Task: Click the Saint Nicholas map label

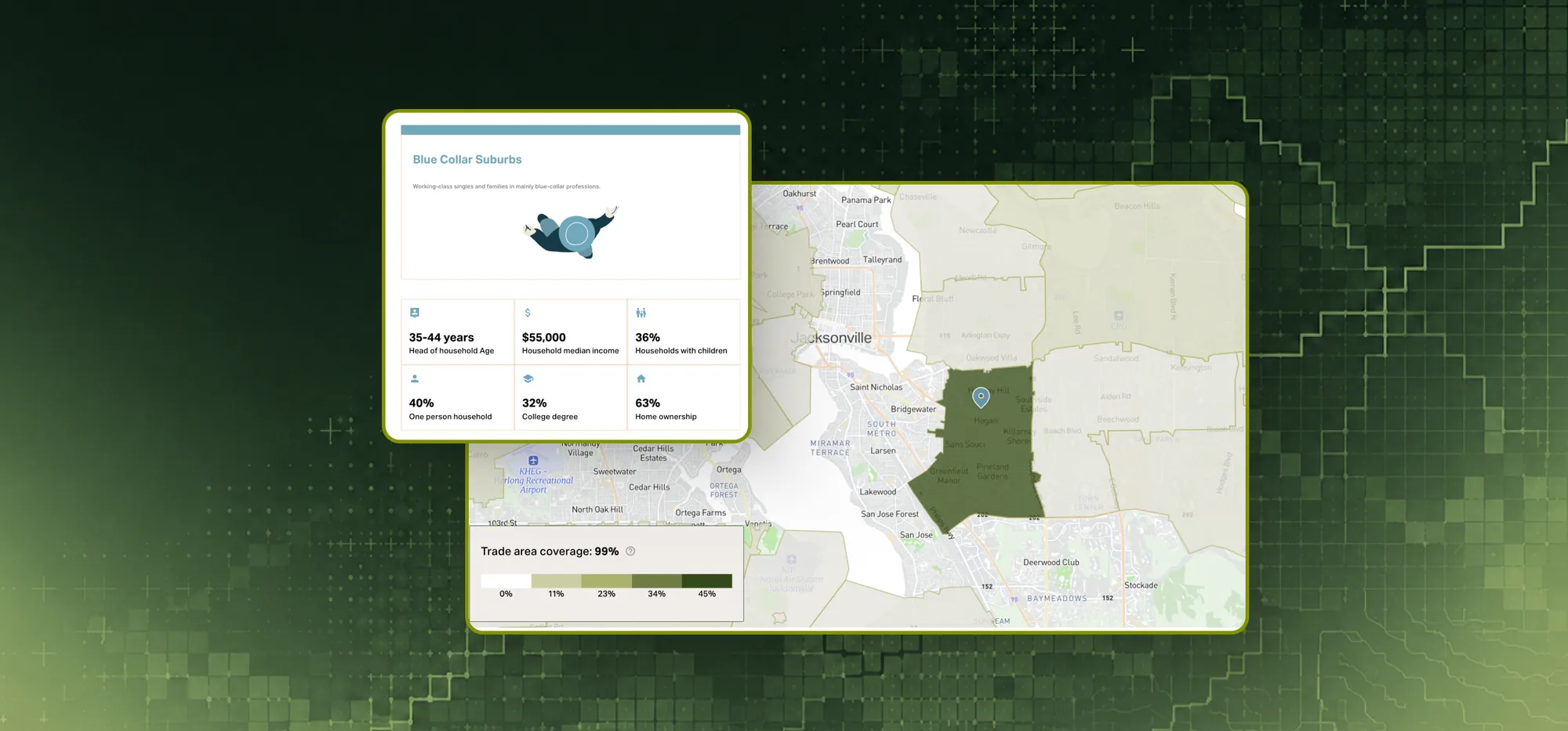Action: [876, 387]
